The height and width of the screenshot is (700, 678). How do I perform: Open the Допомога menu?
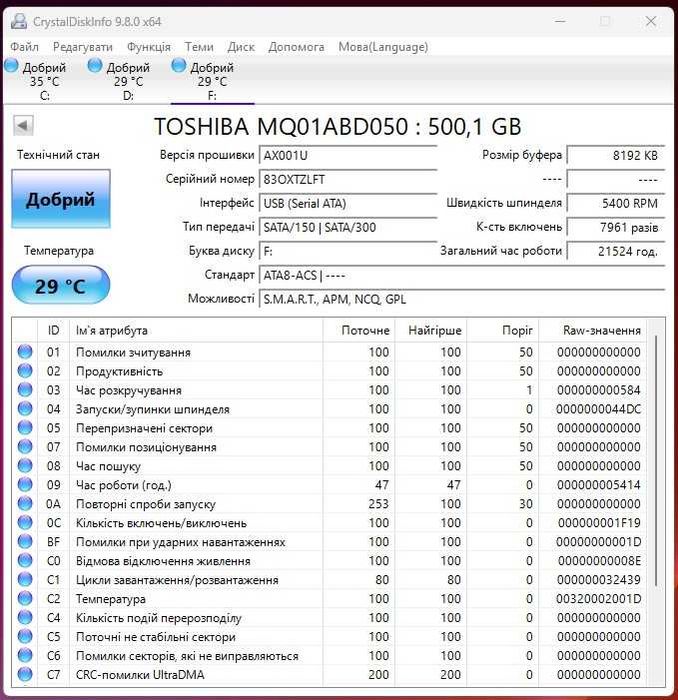coord(296,47)
